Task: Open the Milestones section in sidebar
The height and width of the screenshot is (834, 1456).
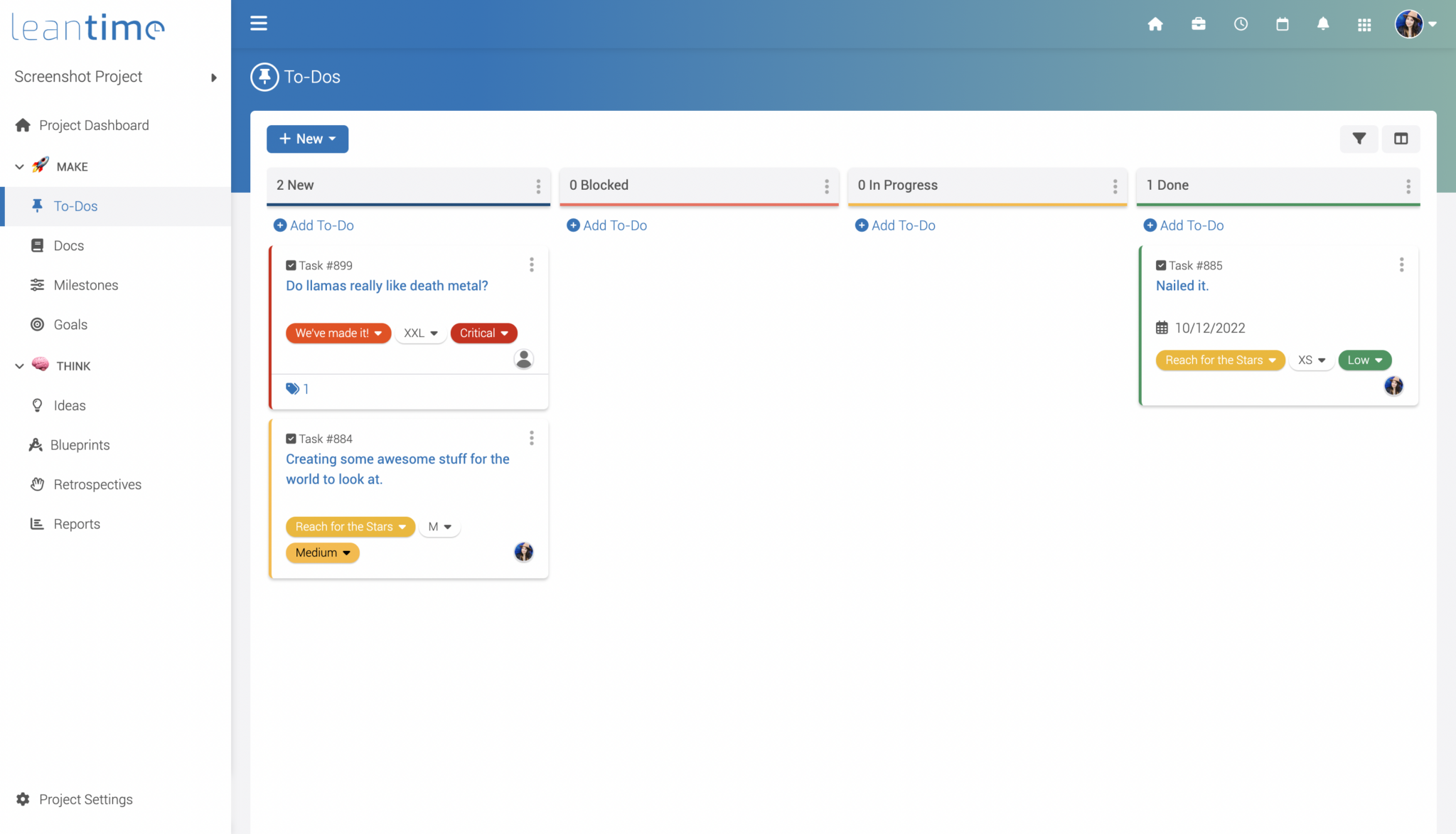Action: (x=85, y=284)
